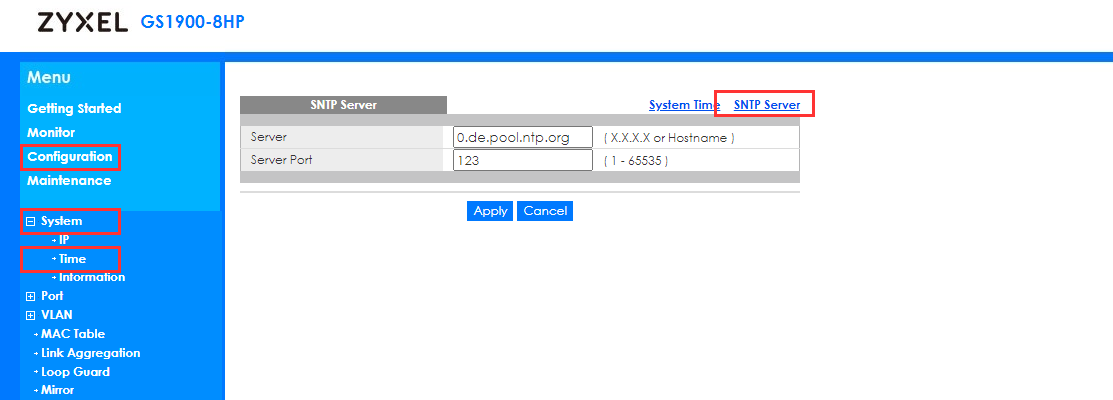Collapse the System tree node

(x=31, y=221)
